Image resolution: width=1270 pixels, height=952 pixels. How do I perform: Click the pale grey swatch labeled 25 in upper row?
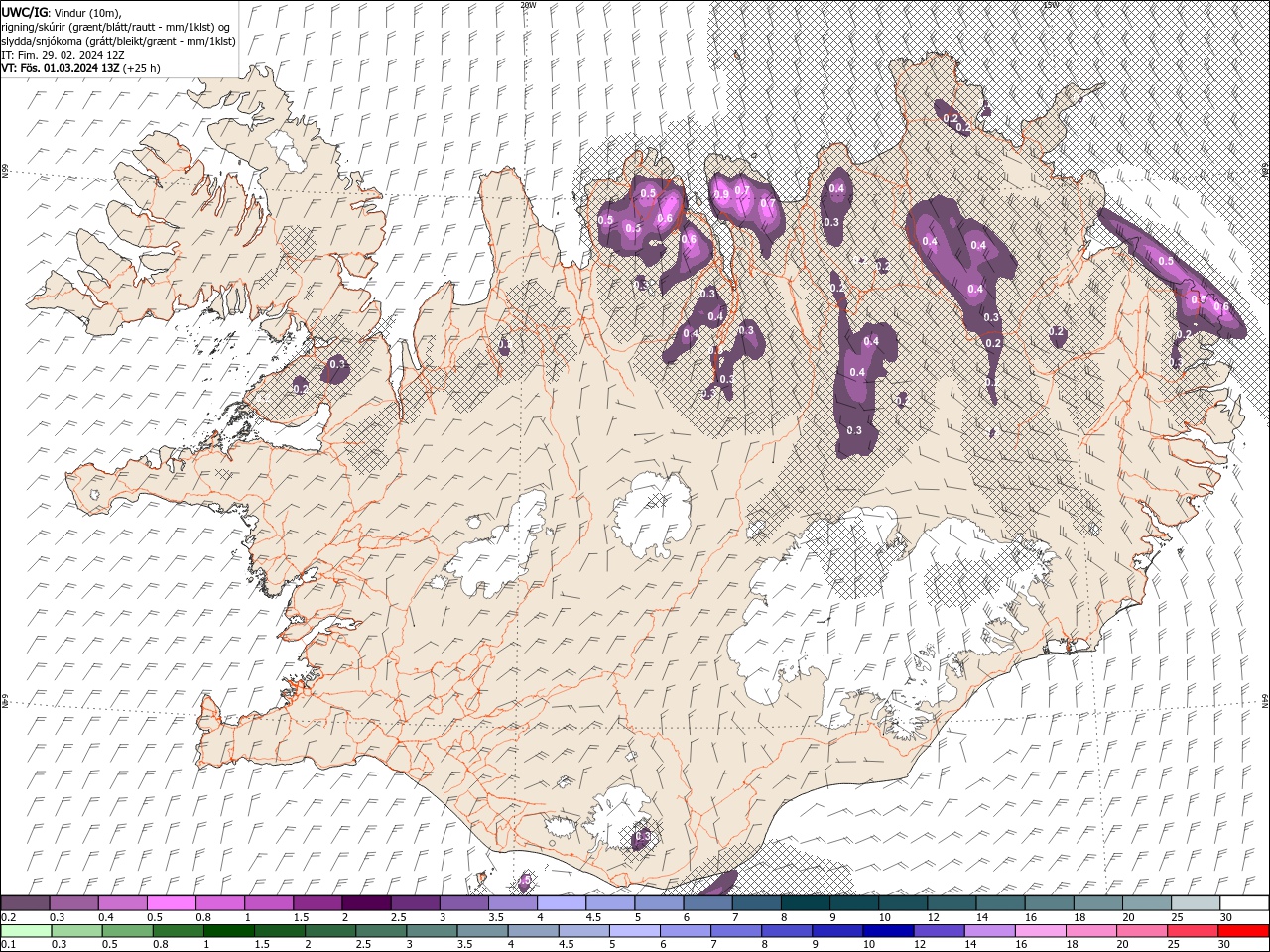tap(1196, 903)
